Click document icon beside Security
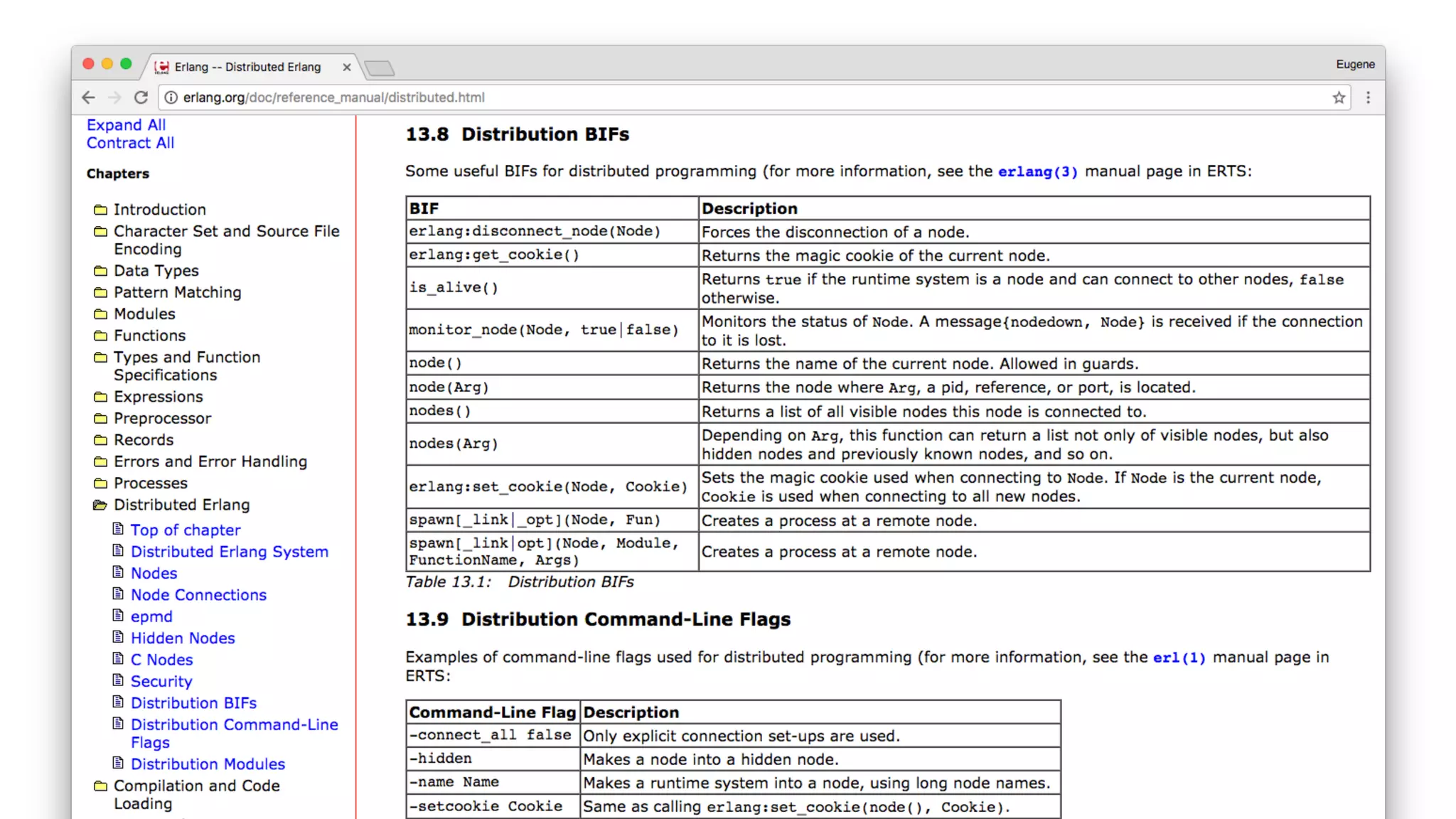The width and height of the screenshot is (1456, 819). tap(118, 680)
